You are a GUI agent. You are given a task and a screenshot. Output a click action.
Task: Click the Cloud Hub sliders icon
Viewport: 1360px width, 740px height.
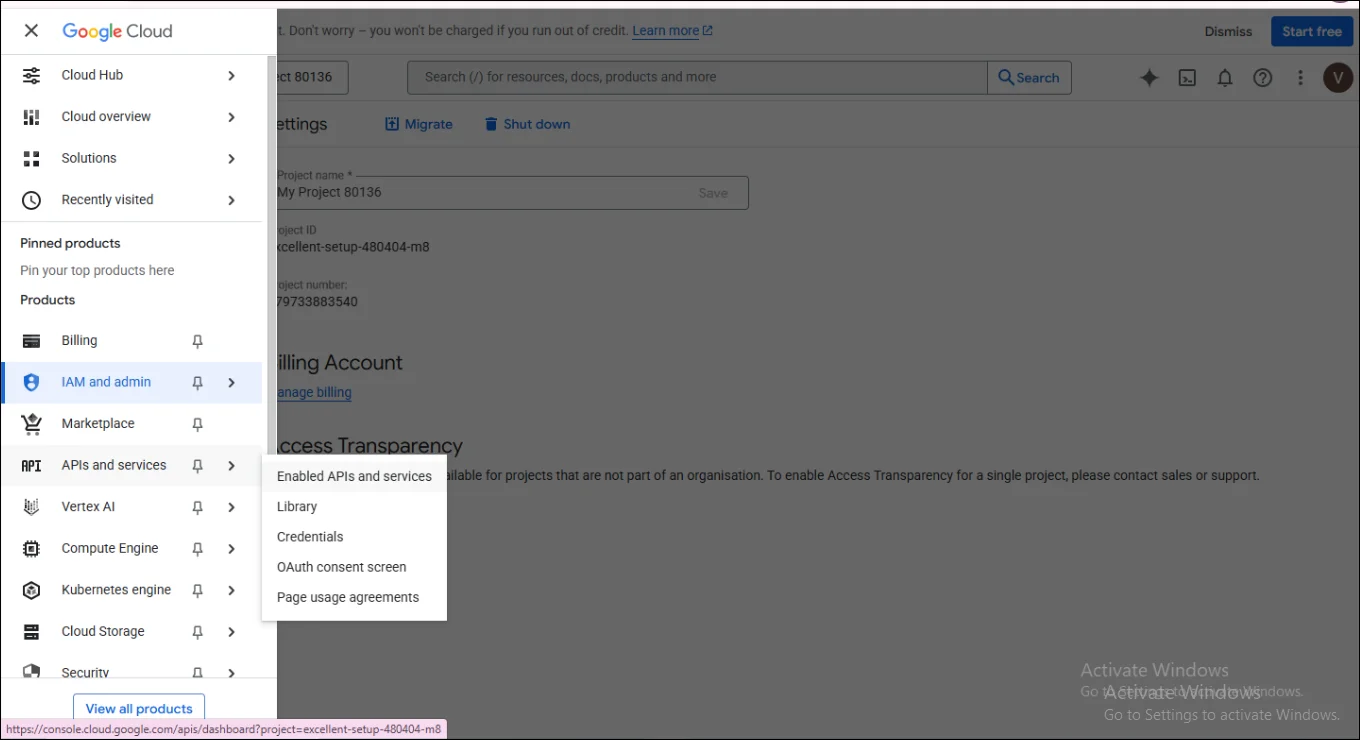coord(31,75)
